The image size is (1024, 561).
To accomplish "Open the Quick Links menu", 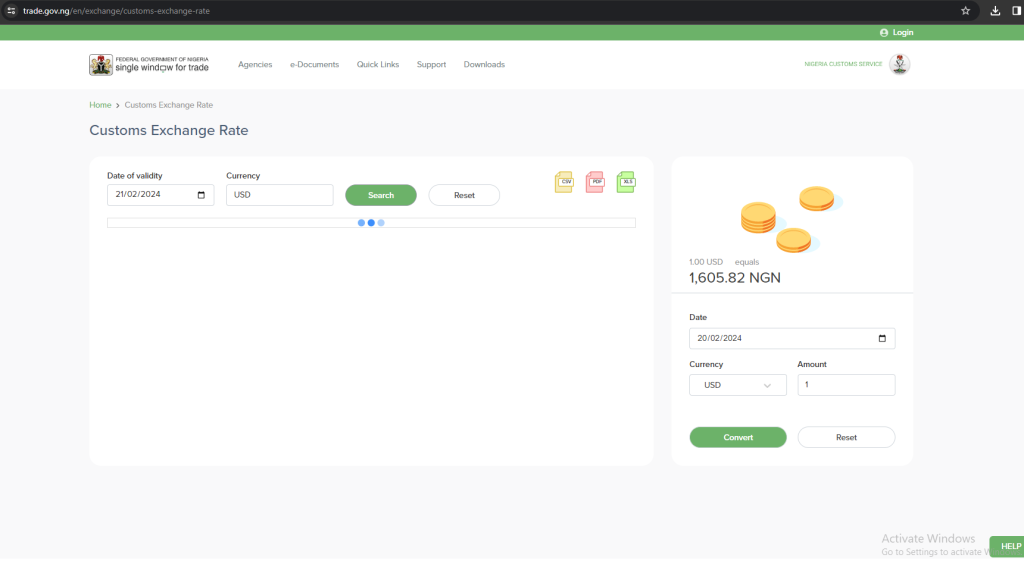I will [378, 65].
